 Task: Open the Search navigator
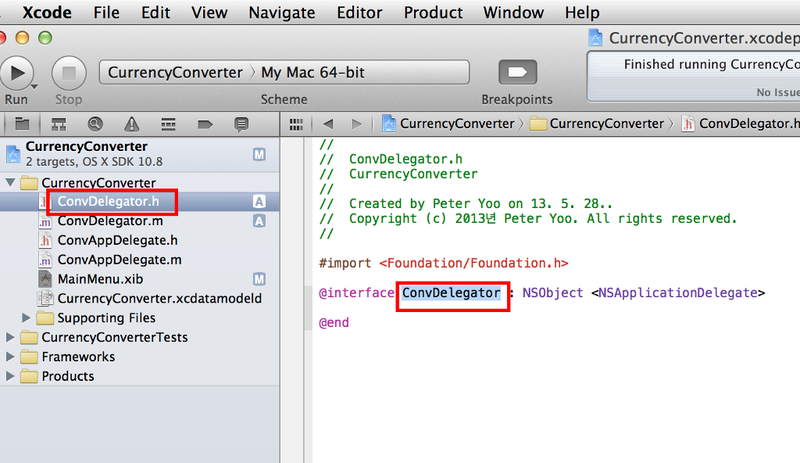pyautogui.click(x=94, y=124)
